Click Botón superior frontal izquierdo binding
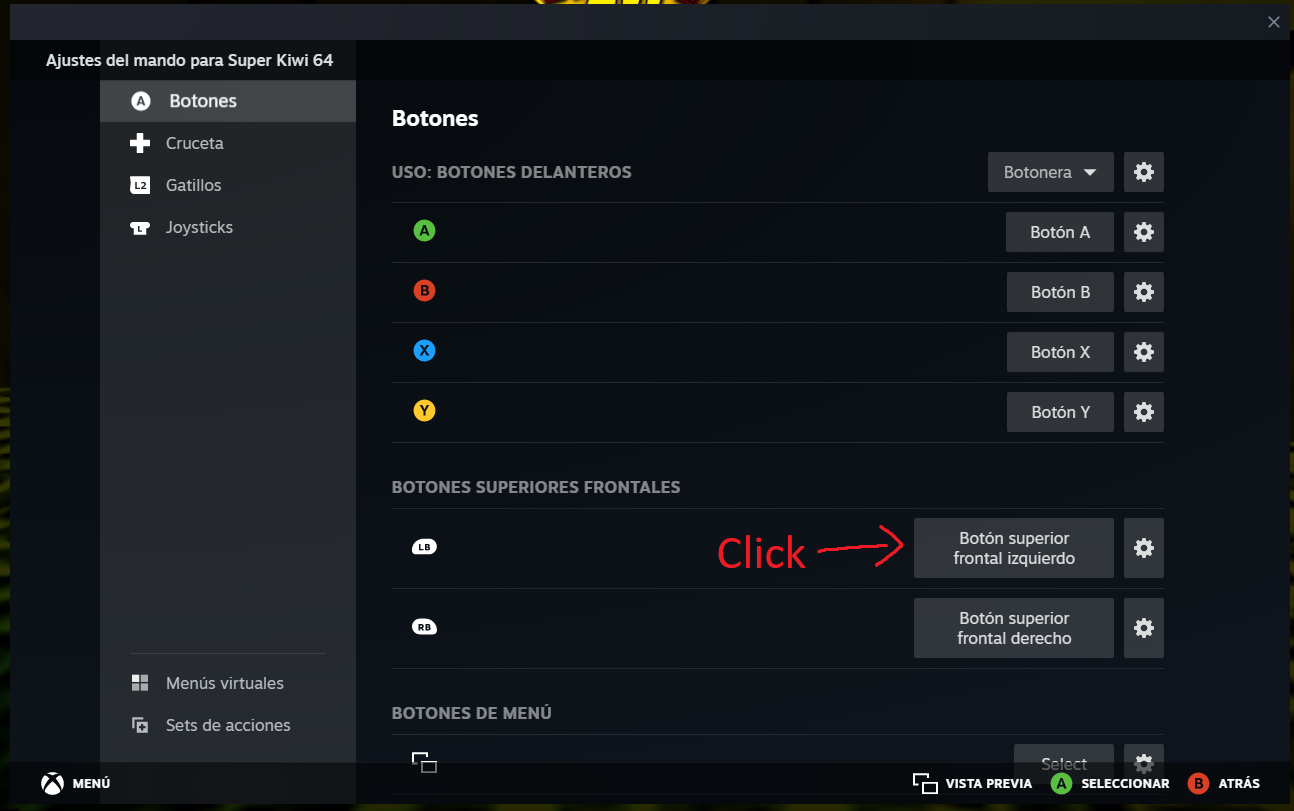 [1013, 547]
